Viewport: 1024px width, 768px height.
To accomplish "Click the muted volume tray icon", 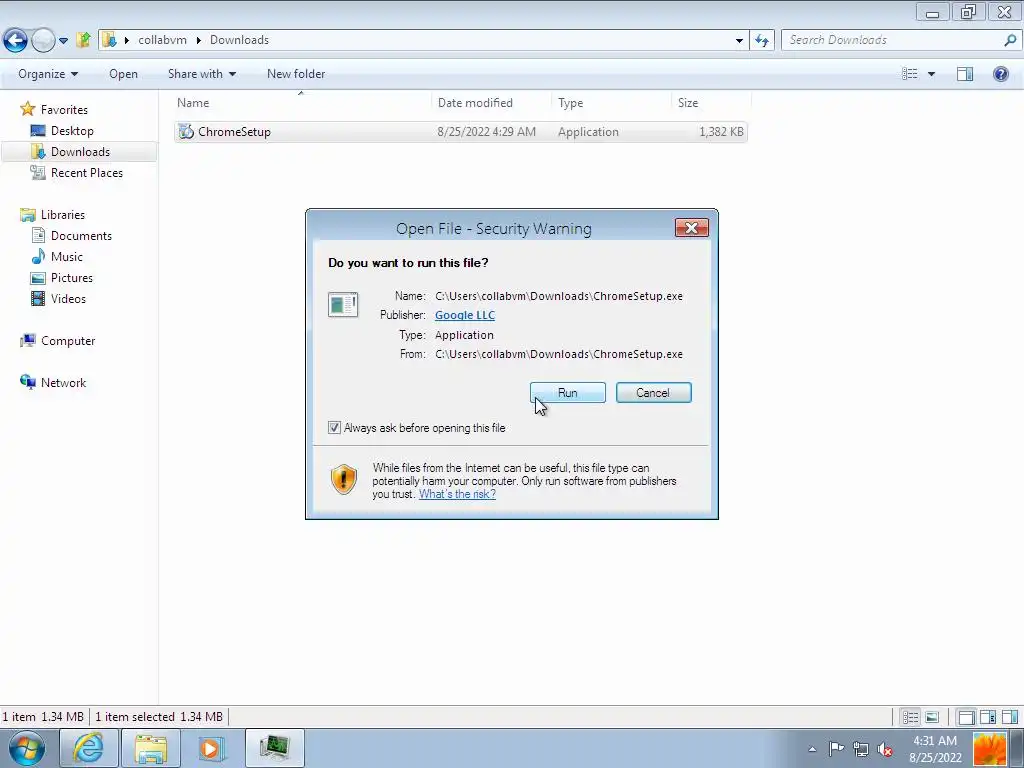I will coord(885,749).
